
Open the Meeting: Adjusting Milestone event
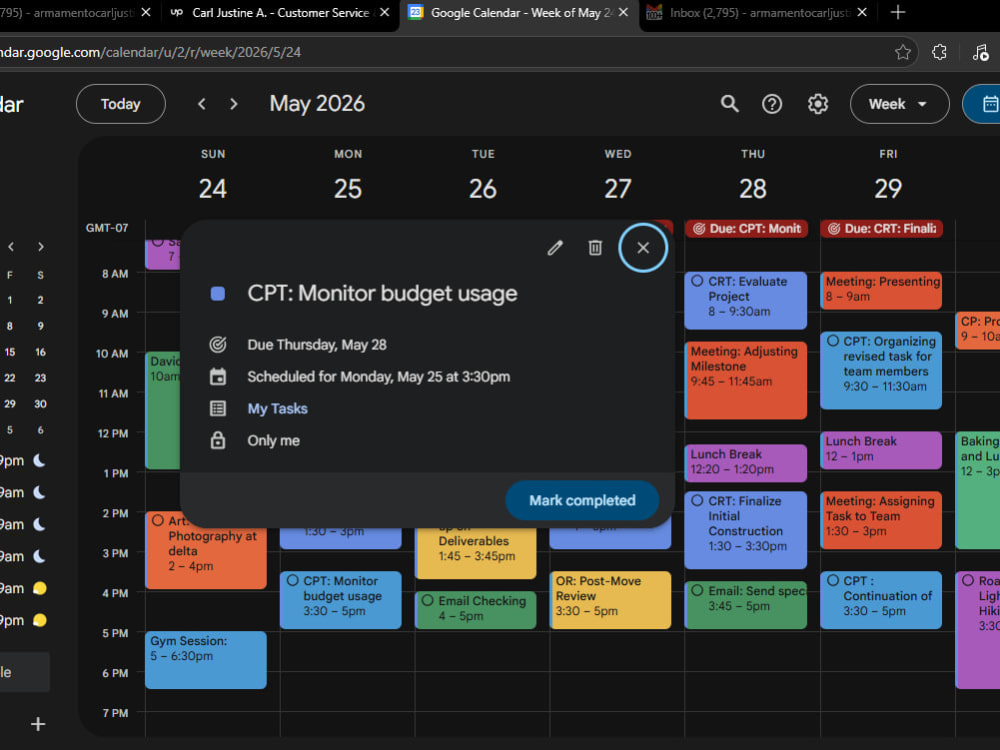coord(746,380)
